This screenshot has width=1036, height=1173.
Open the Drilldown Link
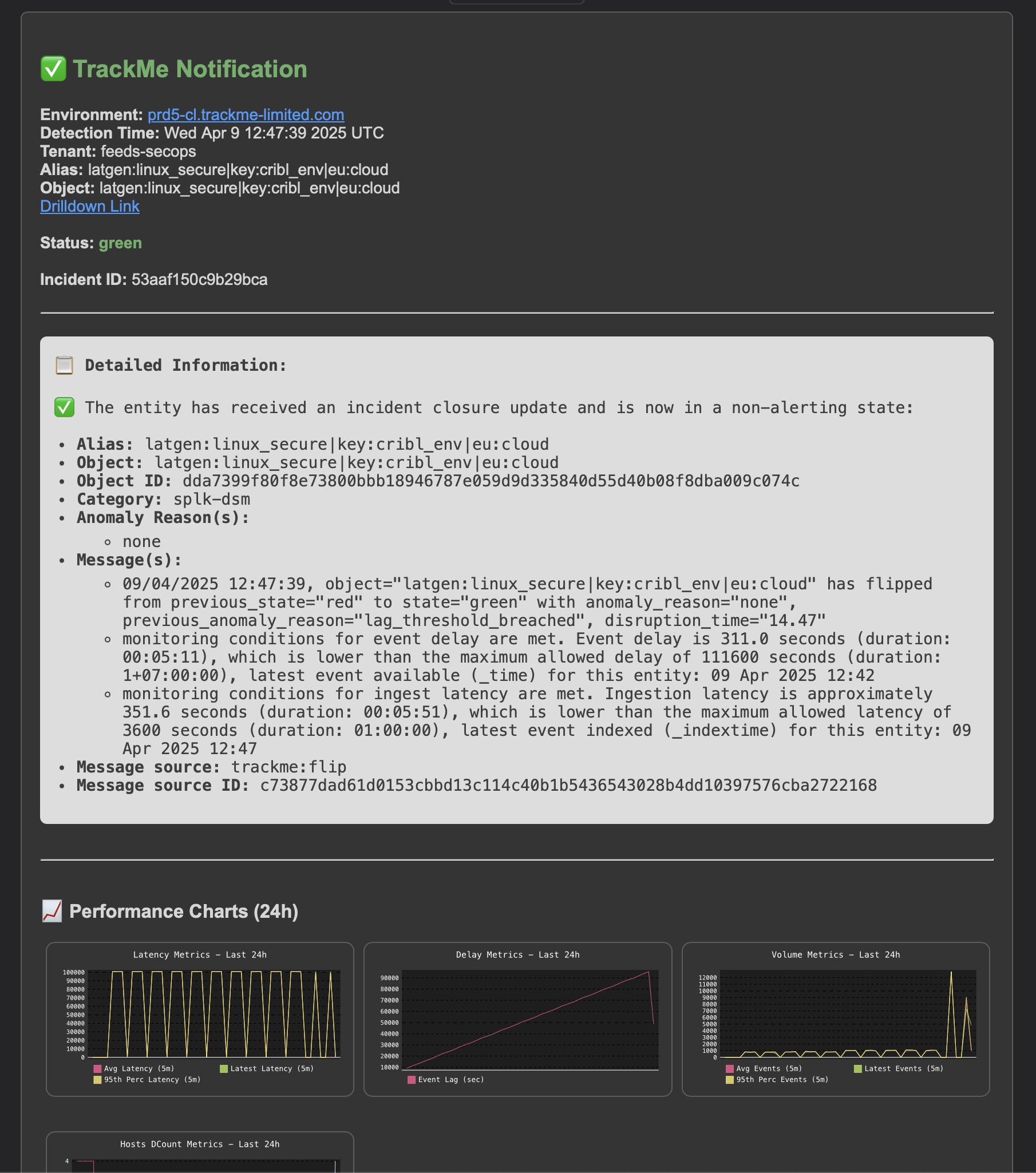point(89,207)
